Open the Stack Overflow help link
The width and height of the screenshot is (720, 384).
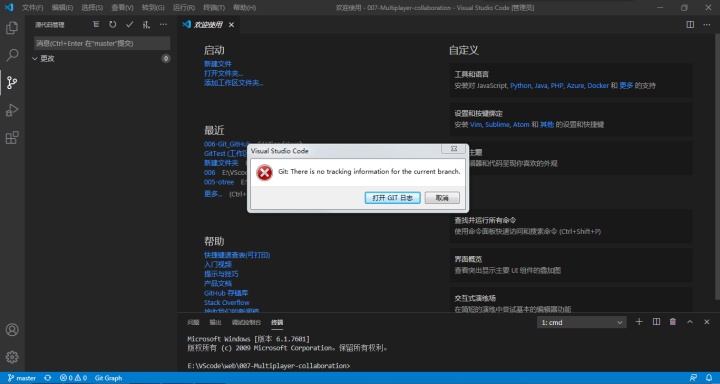tap(227, 303)
